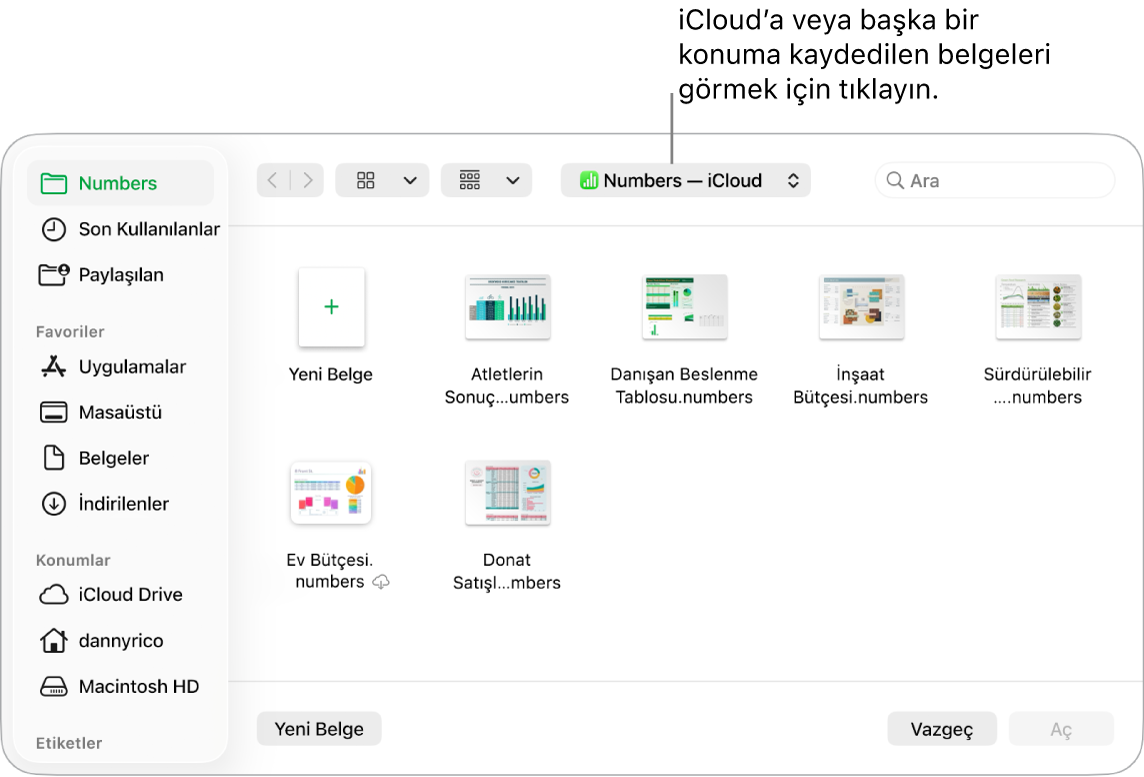Go forward with the right arrow
Image resolution: width=1144 pixels, height=777 pixels.
click(x=307, y=180)
